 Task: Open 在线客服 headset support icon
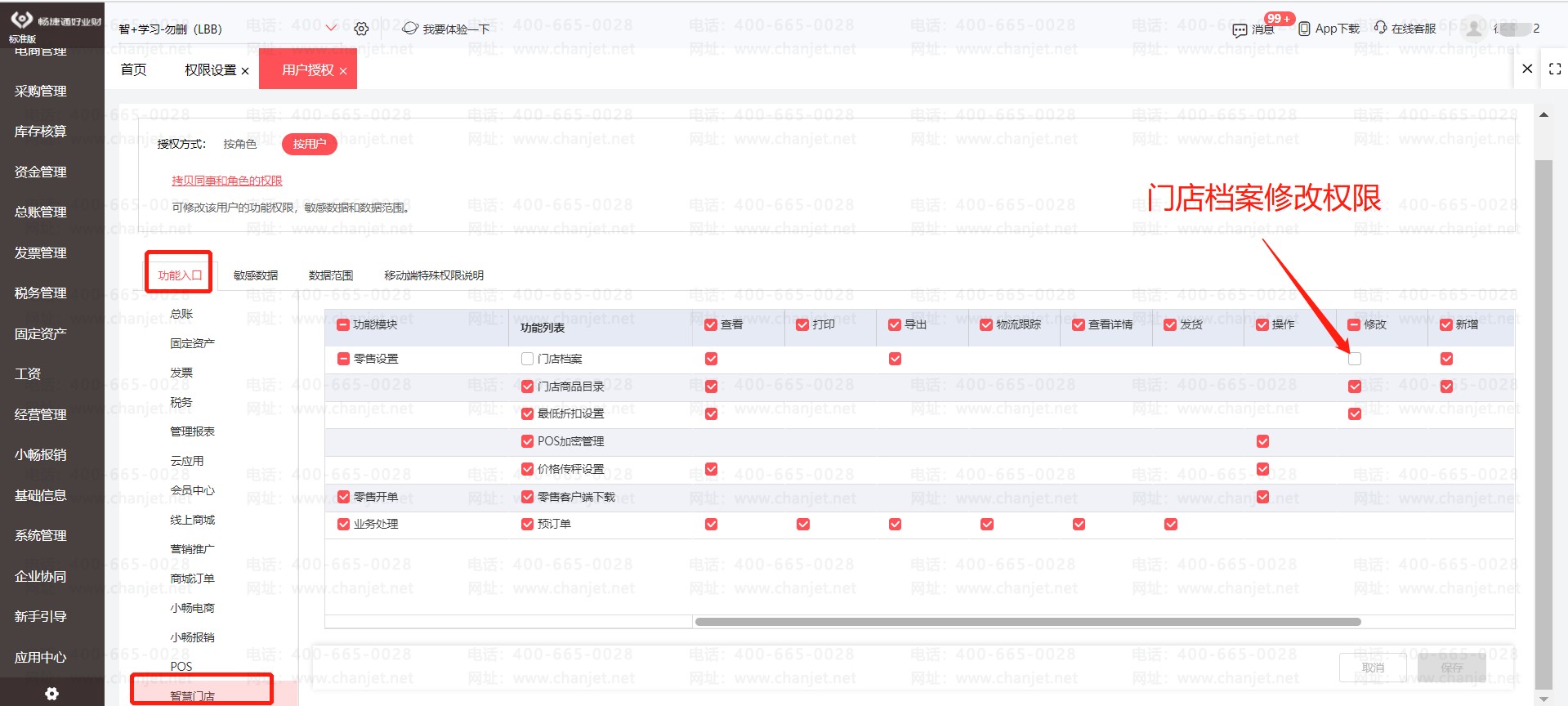(x=1381, y=28)
